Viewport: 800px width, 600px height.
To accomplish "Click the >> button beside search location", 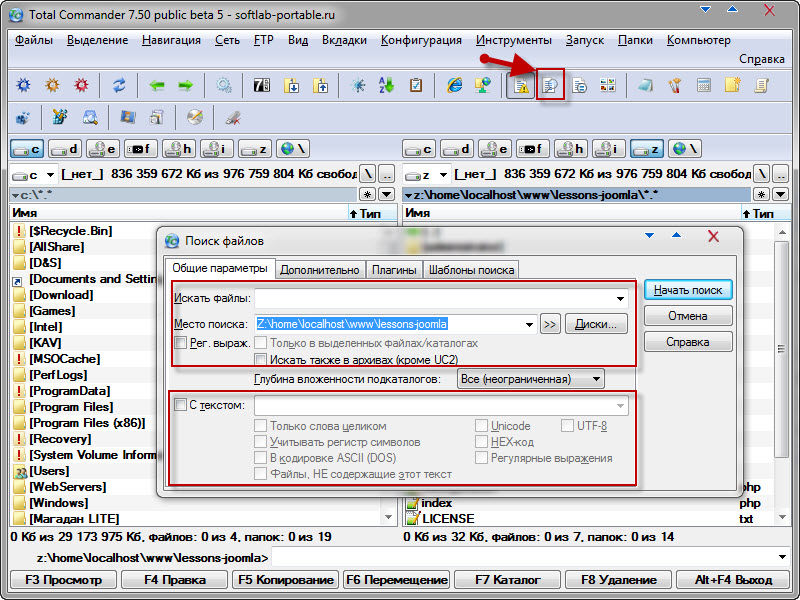I will point(550,324).
